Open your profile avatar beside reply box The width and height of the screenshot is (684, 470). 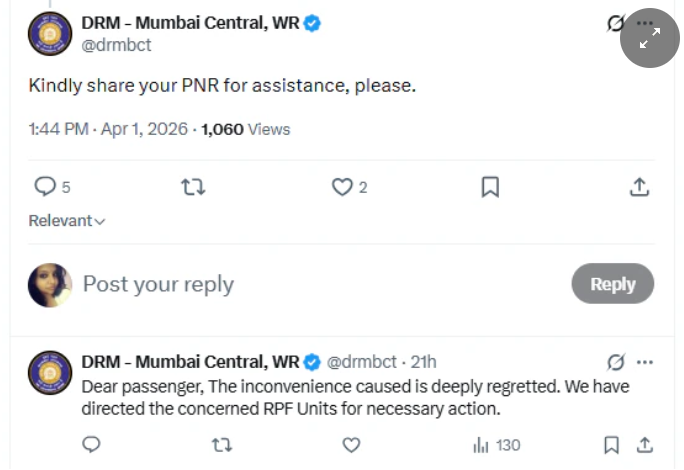click(50, 285)
